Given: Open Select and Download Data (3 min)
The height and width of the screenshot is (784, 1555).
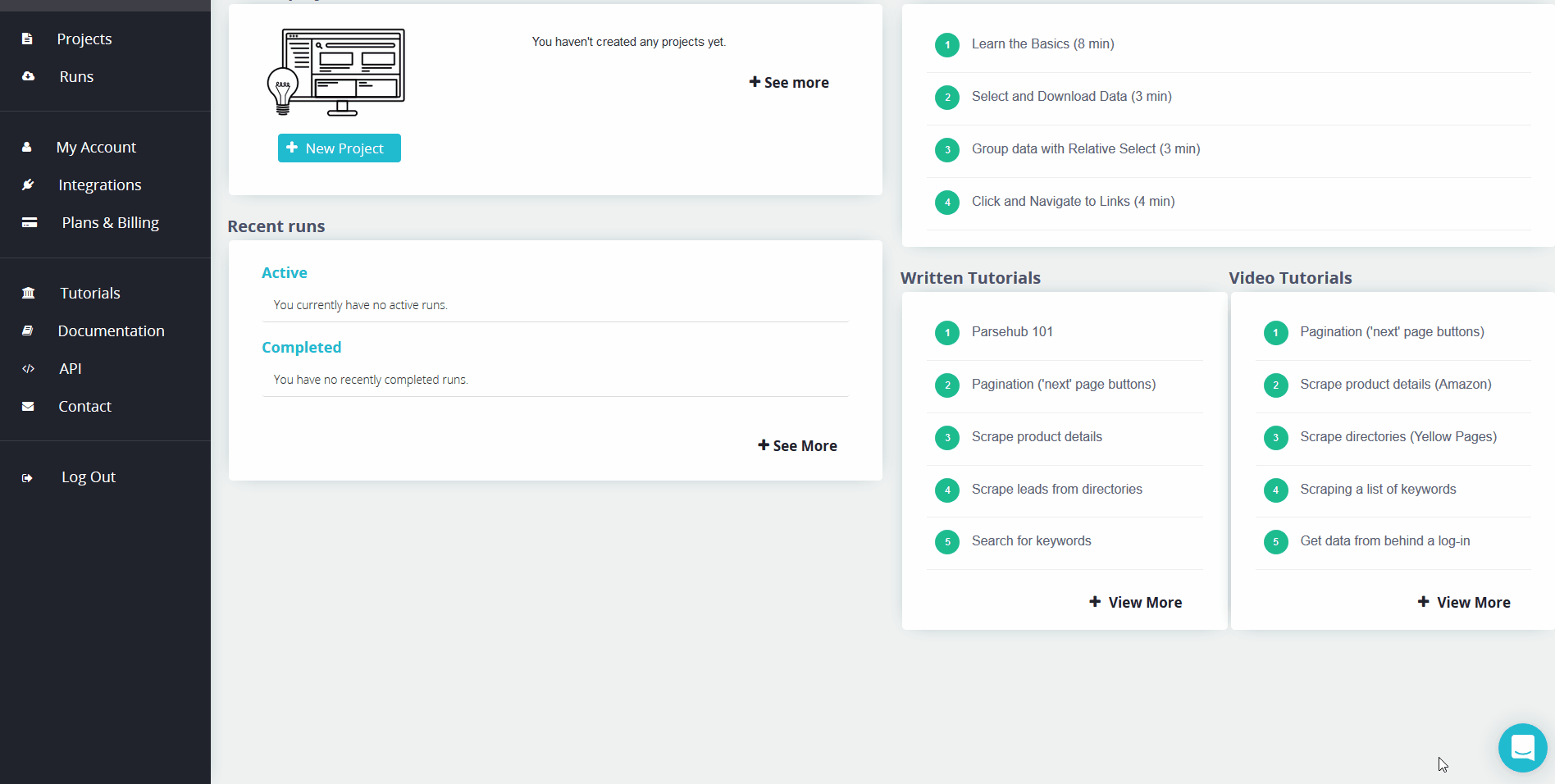Looking at the screenshot, I should 1072,96.
